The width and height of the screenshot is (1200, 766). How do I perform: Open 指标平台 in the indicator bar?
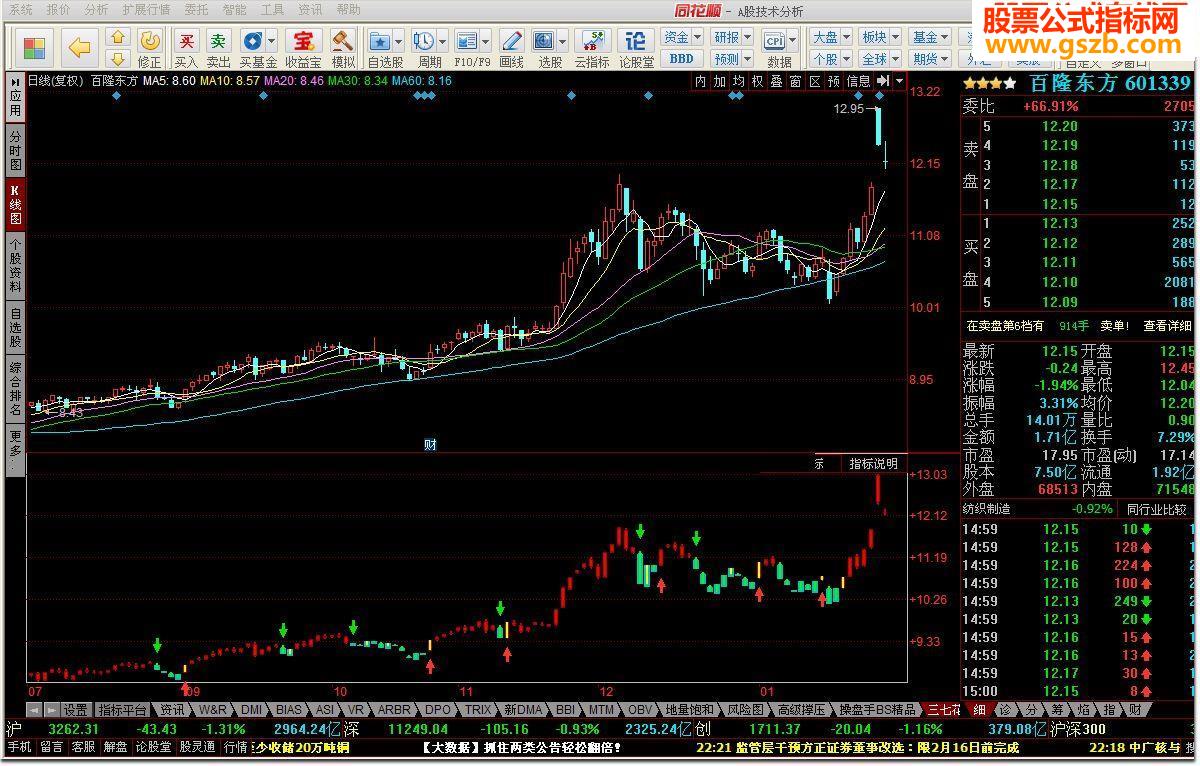tap(122, 709)
